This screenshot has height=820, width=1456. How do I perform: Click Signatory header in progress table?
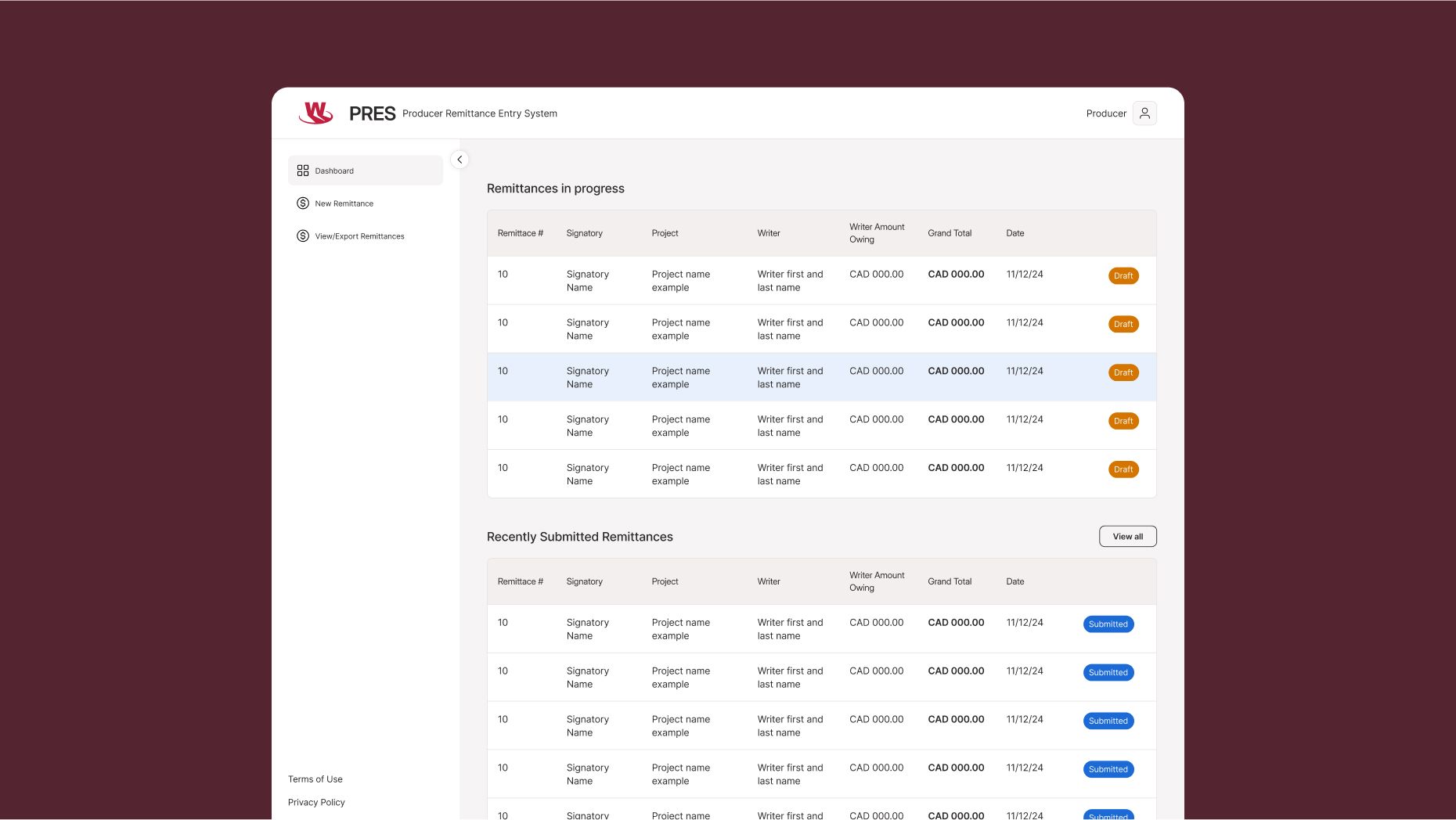click(585, 233)
